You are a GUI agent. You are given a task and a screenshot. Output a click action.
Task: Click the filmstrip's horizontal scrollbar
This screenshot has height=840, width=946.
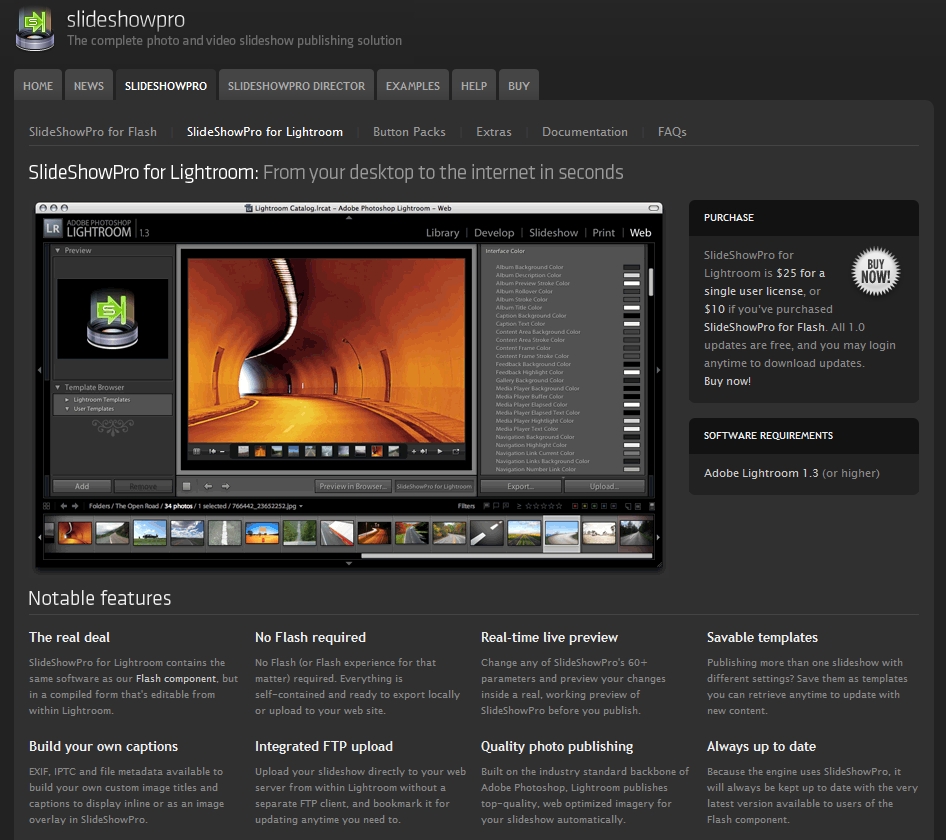tap(506, 556)
